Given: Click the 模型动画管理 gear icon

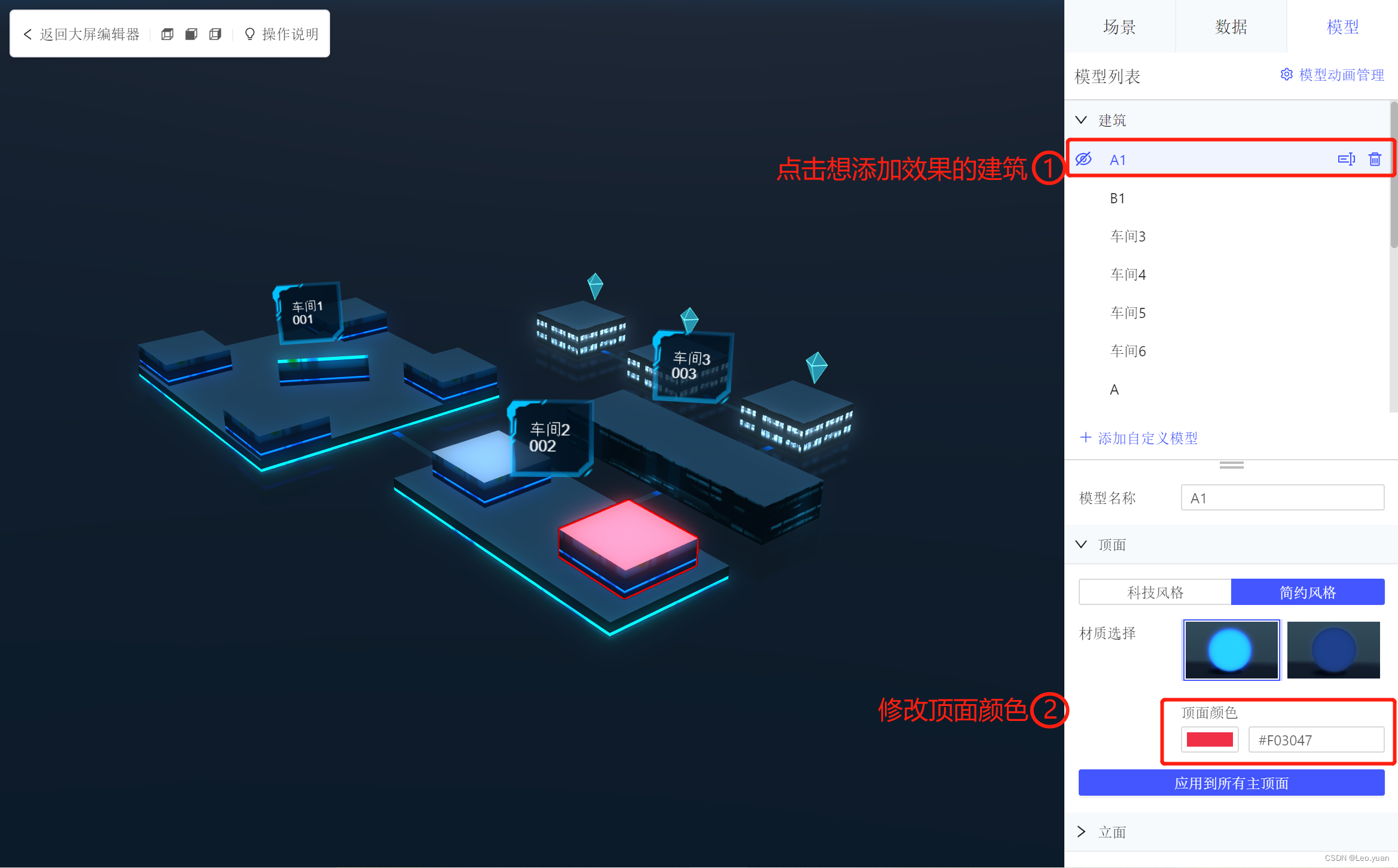Looking at the screenshot, I should 1286,75.
